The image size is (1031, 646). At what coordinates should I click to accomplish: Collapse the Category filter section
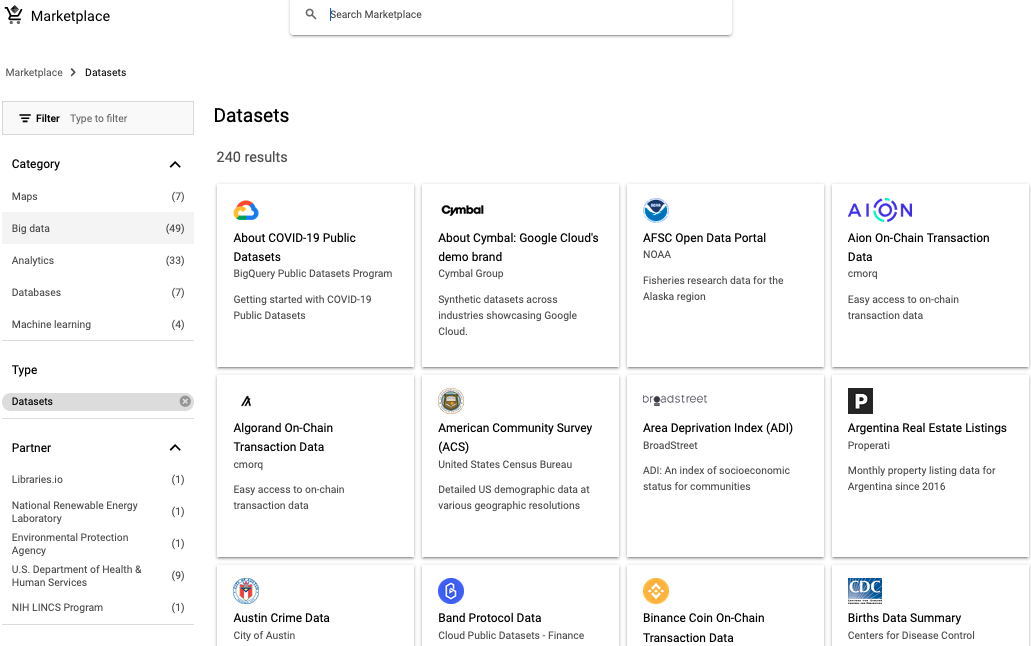pos(175,164)
